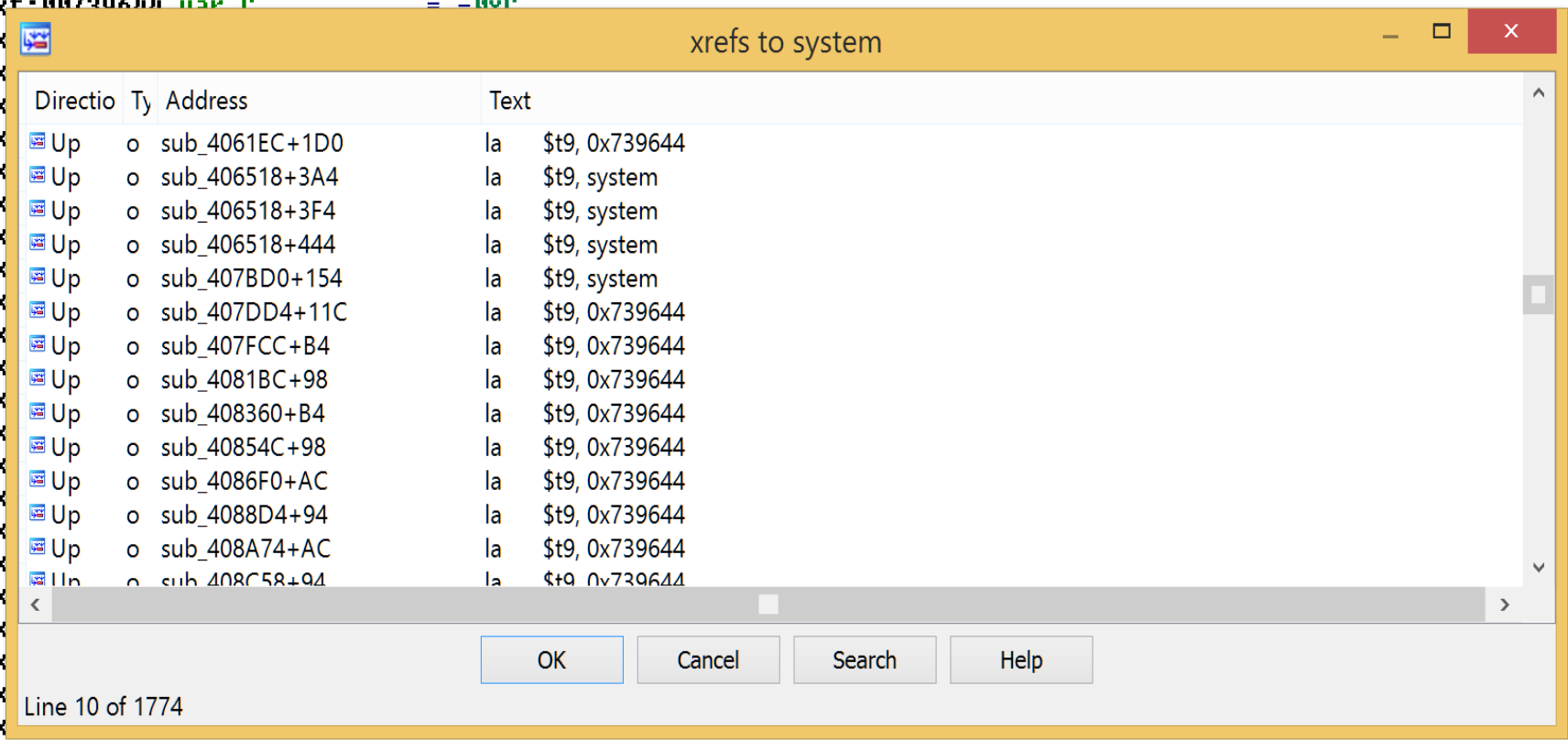Screen dimensions: 1568x740
Task: Click the xref icon of sub_406518+3A4 row
Action: [38, 175]
